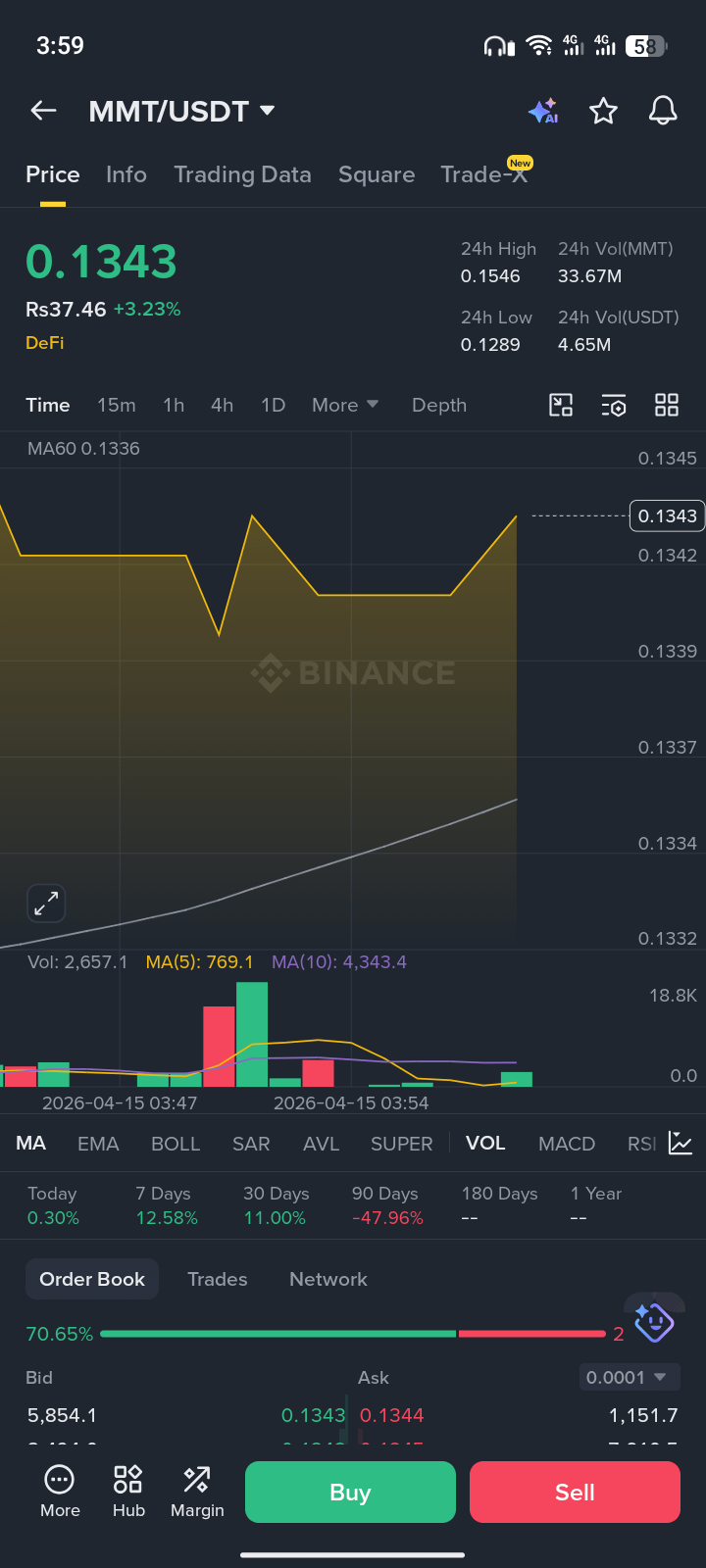Tap the back arrow icon

tap(43, 111)
